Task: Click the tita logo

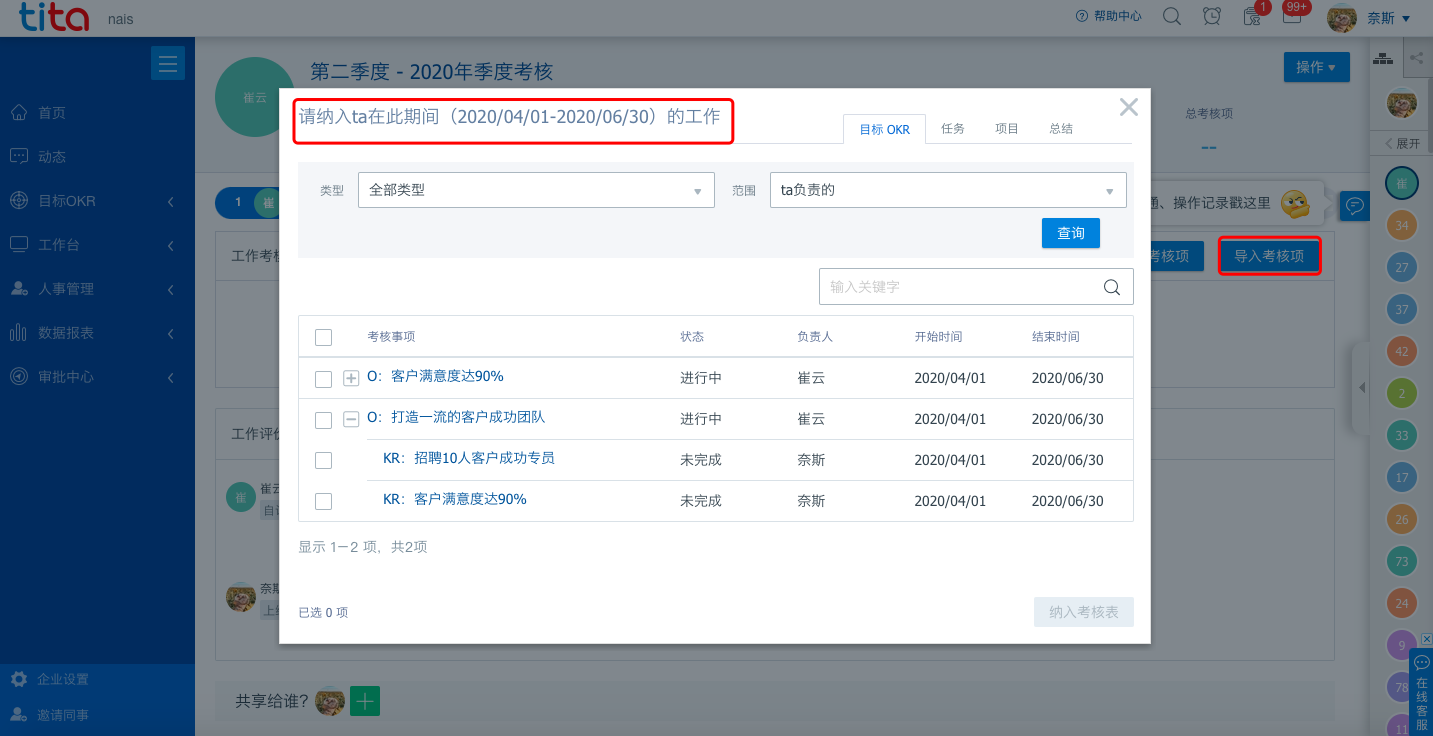Action: coord(52,19)
